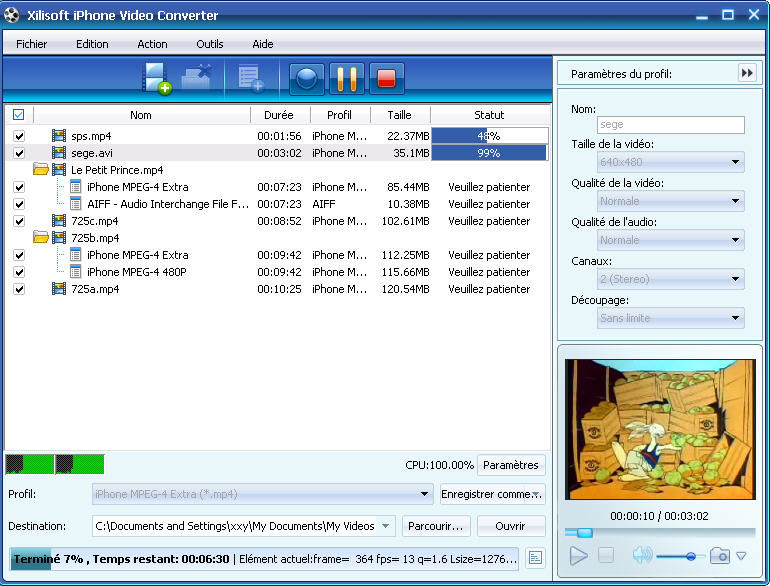This screenshot has height=586, width=770.
Task: Click the preview seek slider handle
Action: (x=584, y=532)
